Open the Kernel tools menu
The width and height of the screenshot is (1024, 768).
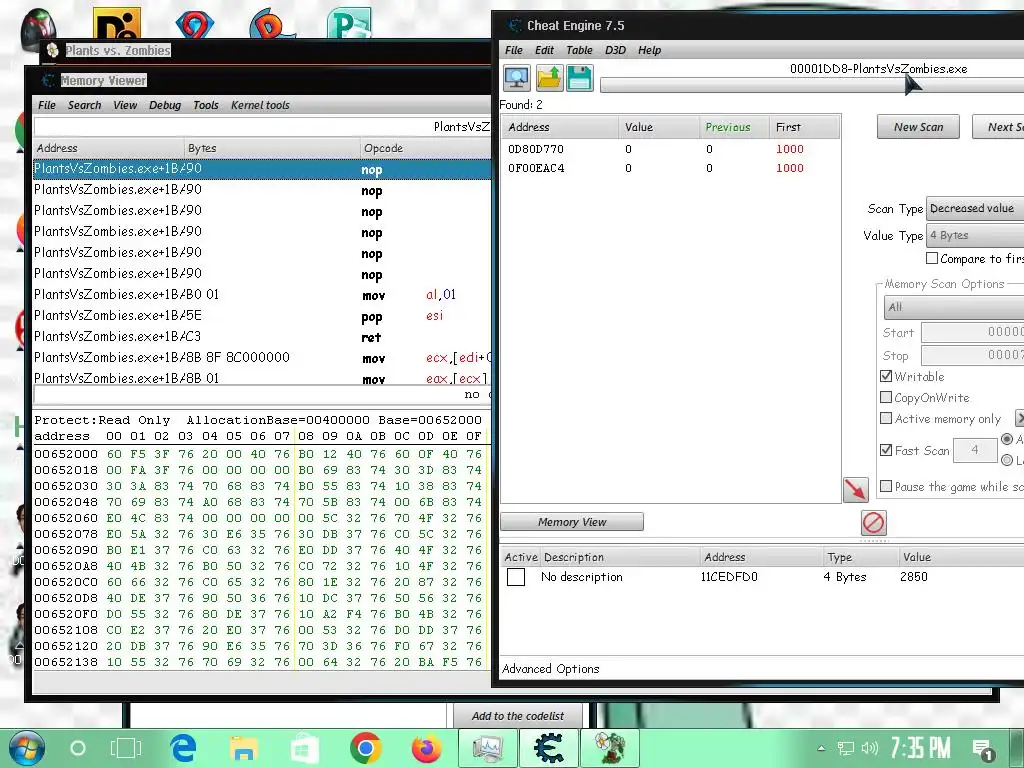click(260, 105)
